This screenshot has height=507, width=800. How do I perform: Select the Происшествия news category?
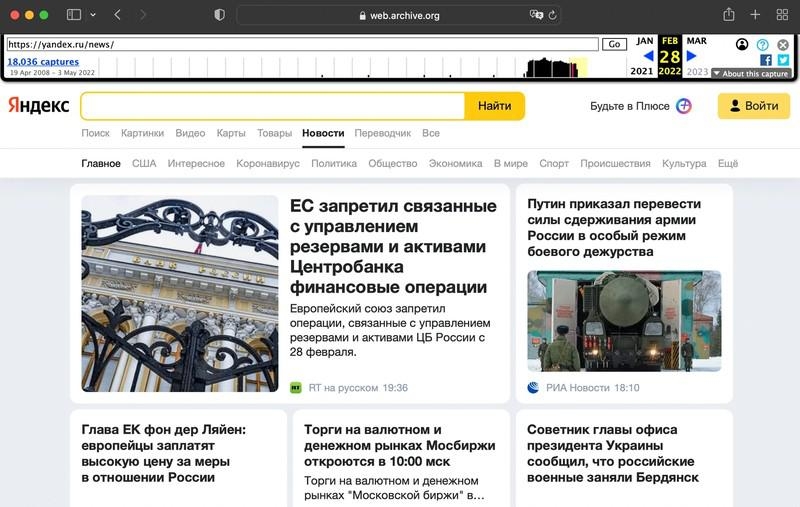pos(615,163)
